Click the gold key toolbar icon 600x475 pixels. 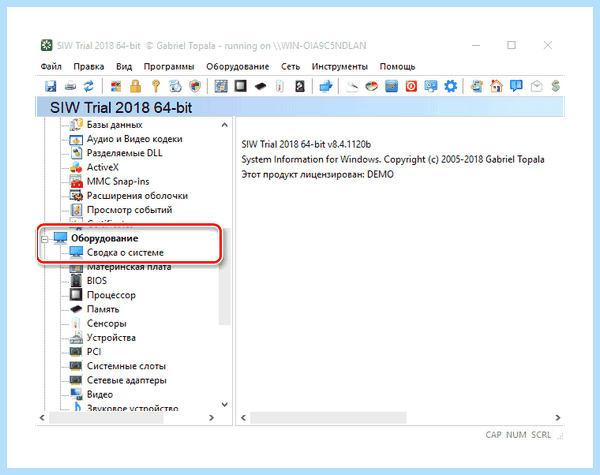[x=155, y=86]
